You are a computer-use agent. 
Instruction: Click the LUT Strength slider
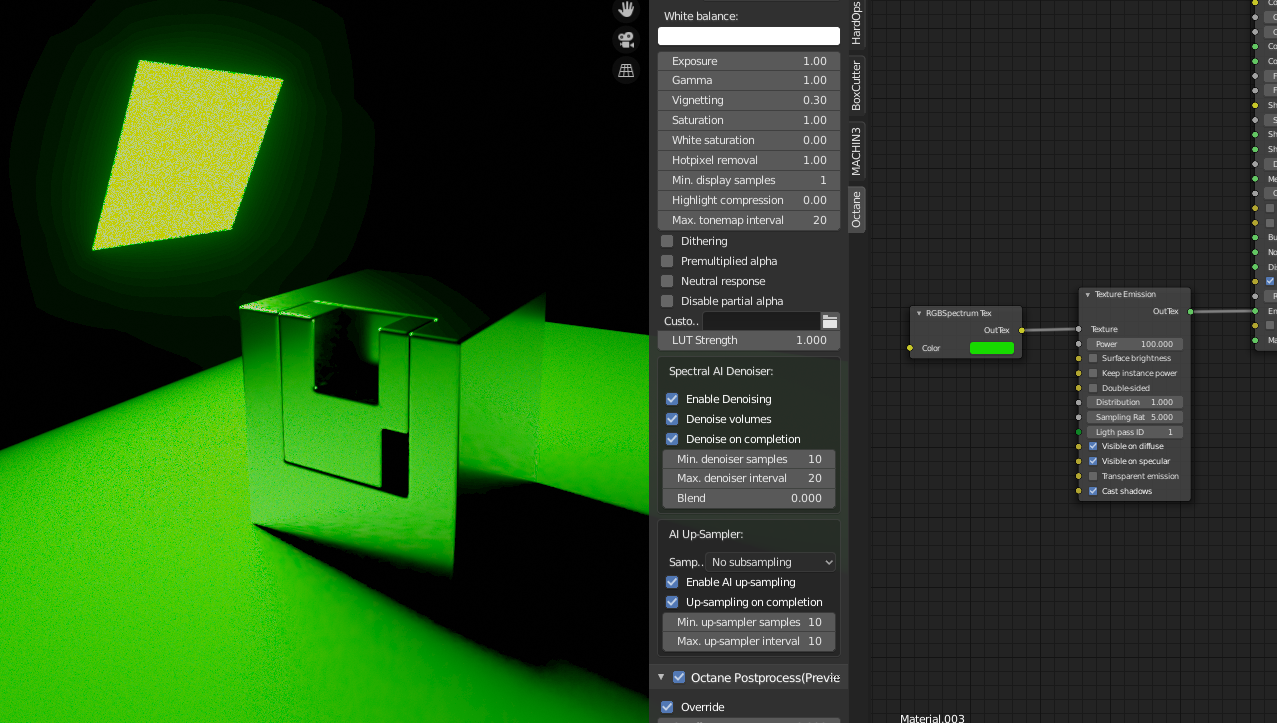[x=749, y=340]
